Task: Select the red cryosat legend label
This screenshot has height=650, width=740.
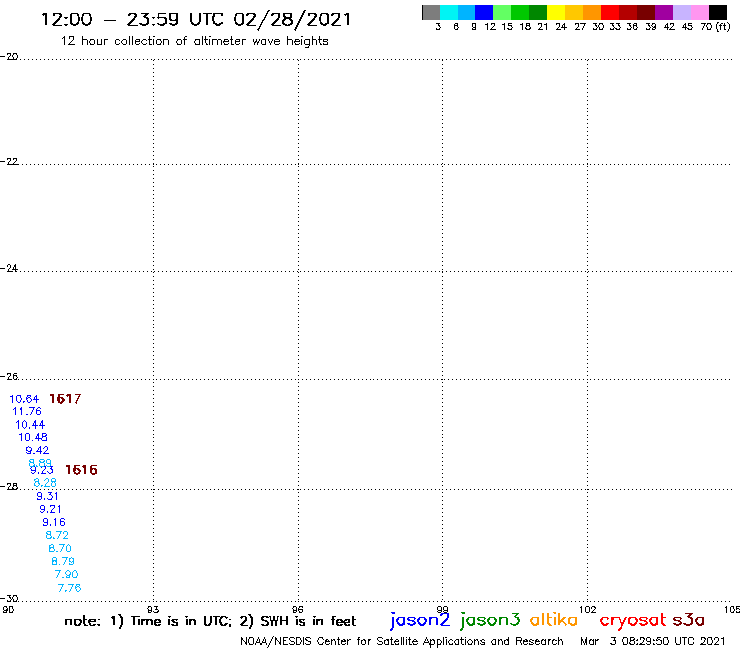Action: coord(633,620)
